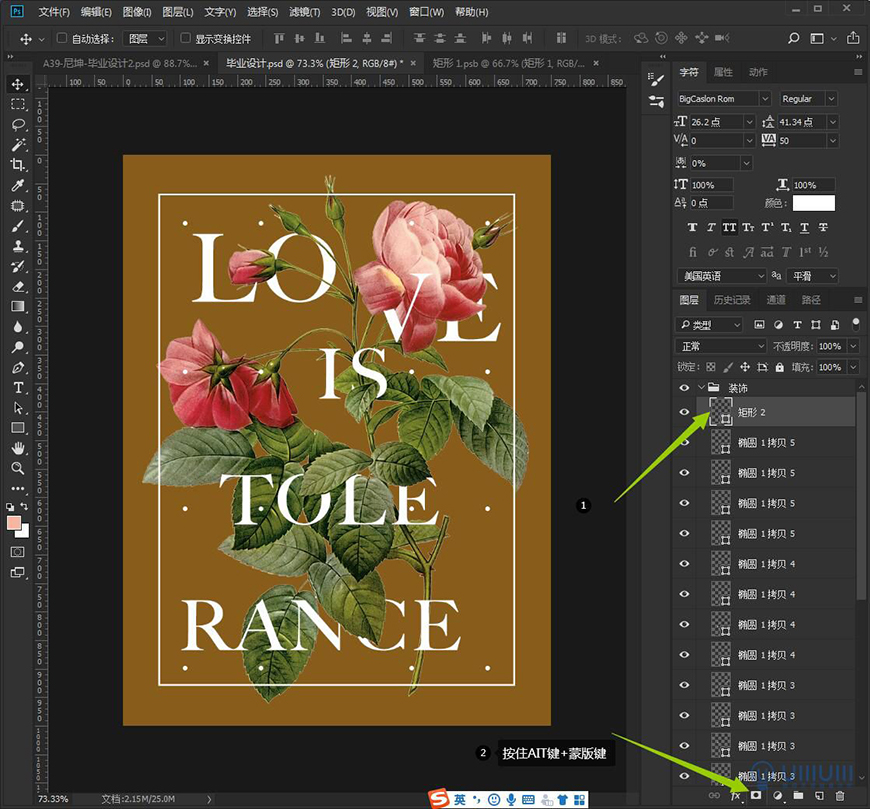The image size is (870, 809).
Task: Switch to the 历史记录 tab
Action: tap(731, 300)
